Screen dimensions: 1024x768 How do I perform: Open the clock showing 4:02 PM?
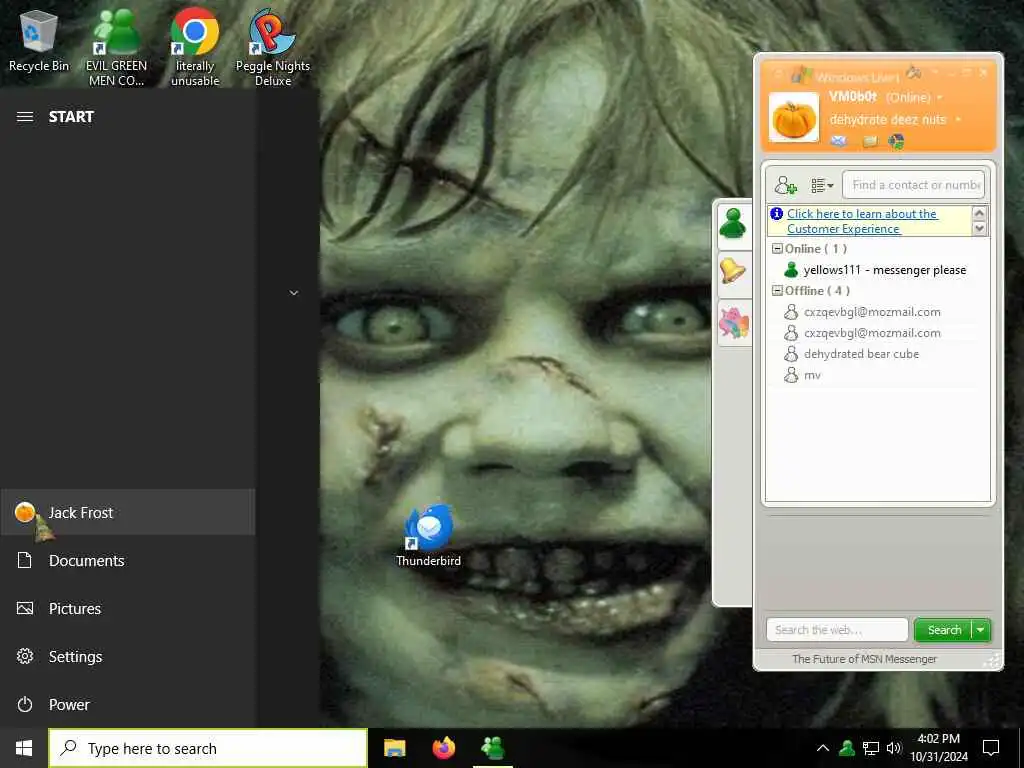point(938,748)
